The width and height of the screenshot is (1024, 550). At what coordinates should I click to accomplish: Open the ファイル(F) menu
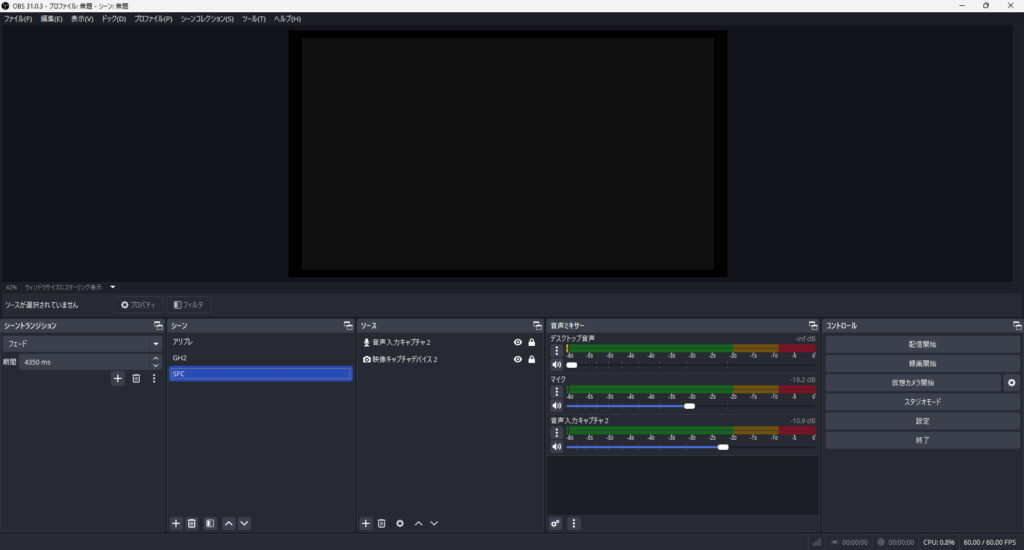tap(18, 19)
